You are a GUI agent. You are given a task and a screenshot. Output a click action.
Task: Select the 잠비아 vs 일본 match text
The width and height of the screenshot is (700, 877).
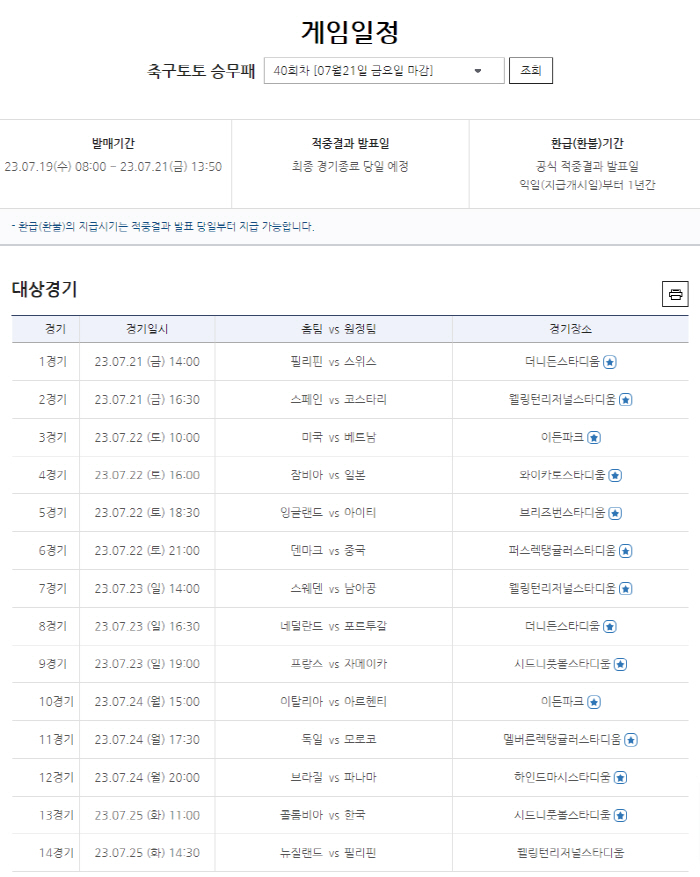pyautogui.click(x=328, y=475)
